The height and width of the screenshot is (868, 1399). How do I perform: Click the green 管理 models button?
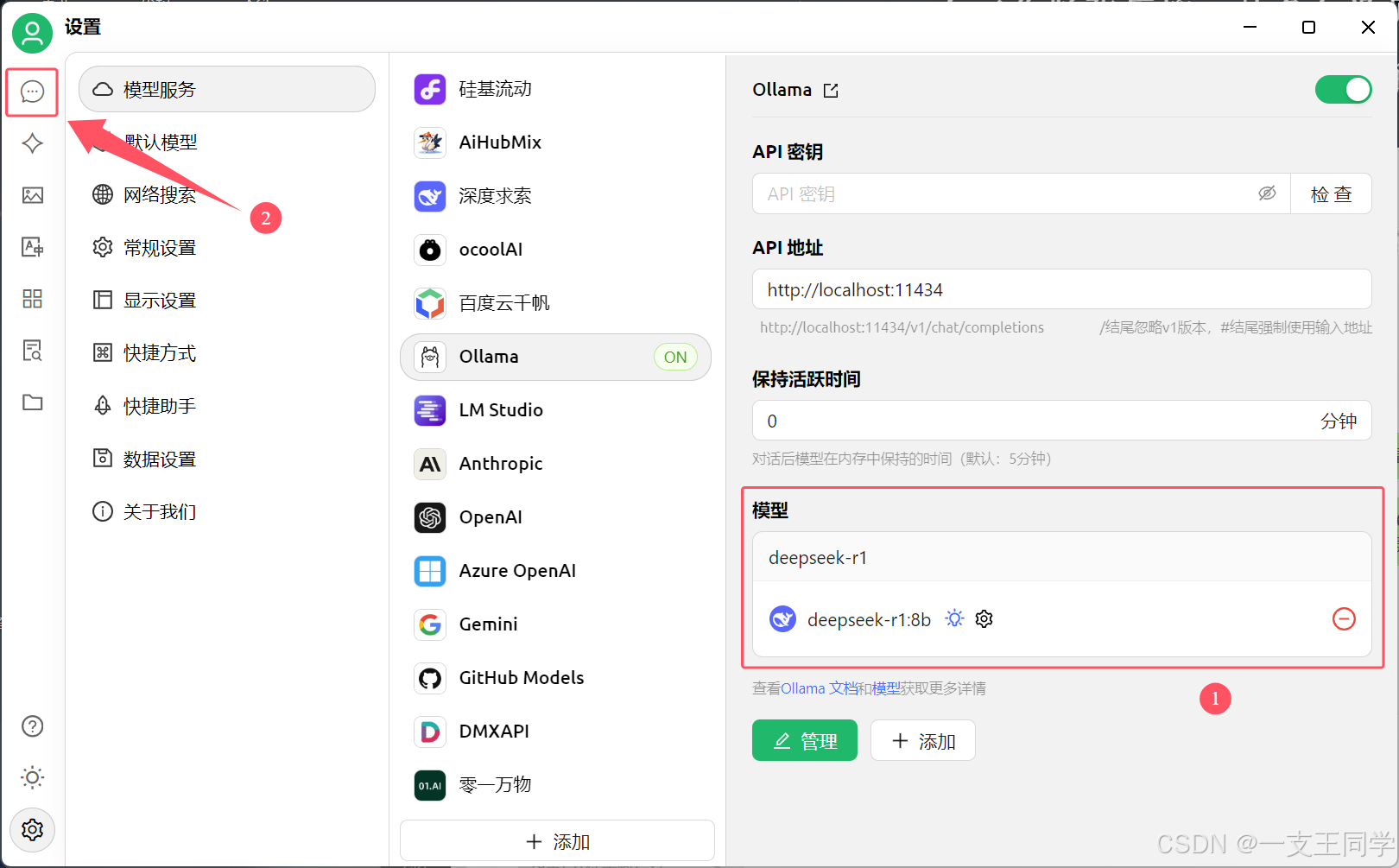tap(805, 741)
